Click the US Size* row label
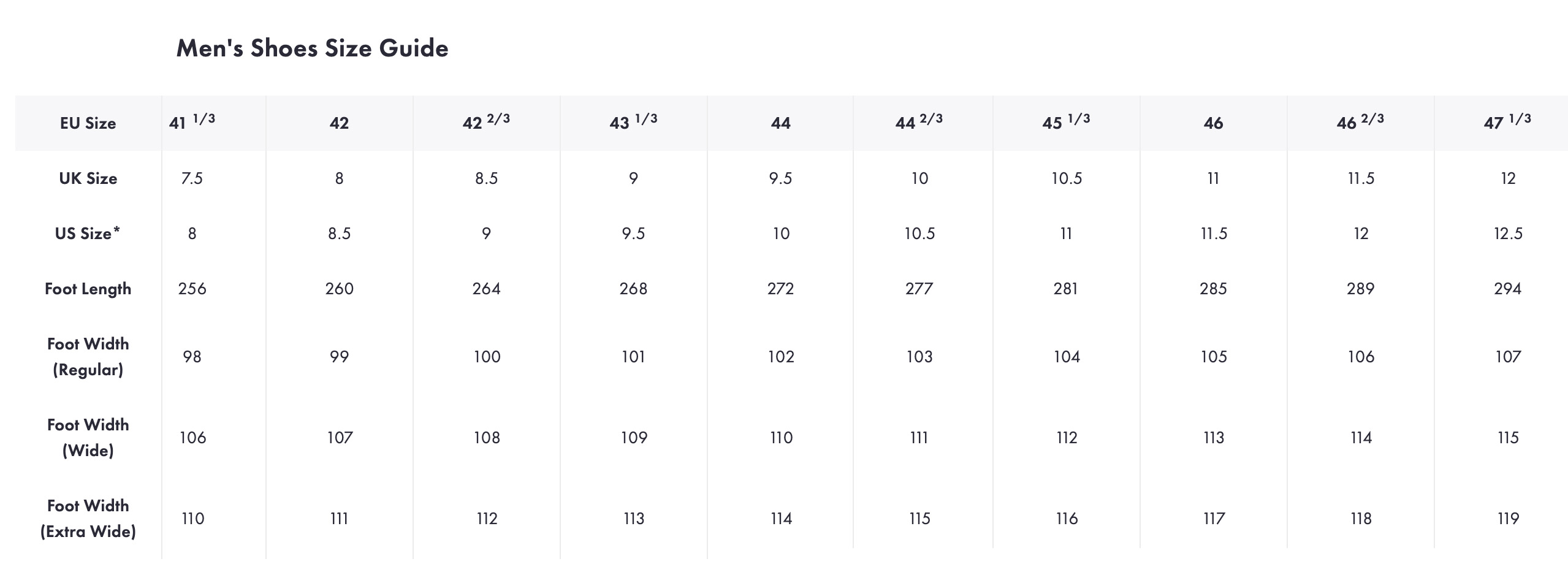 88,234
